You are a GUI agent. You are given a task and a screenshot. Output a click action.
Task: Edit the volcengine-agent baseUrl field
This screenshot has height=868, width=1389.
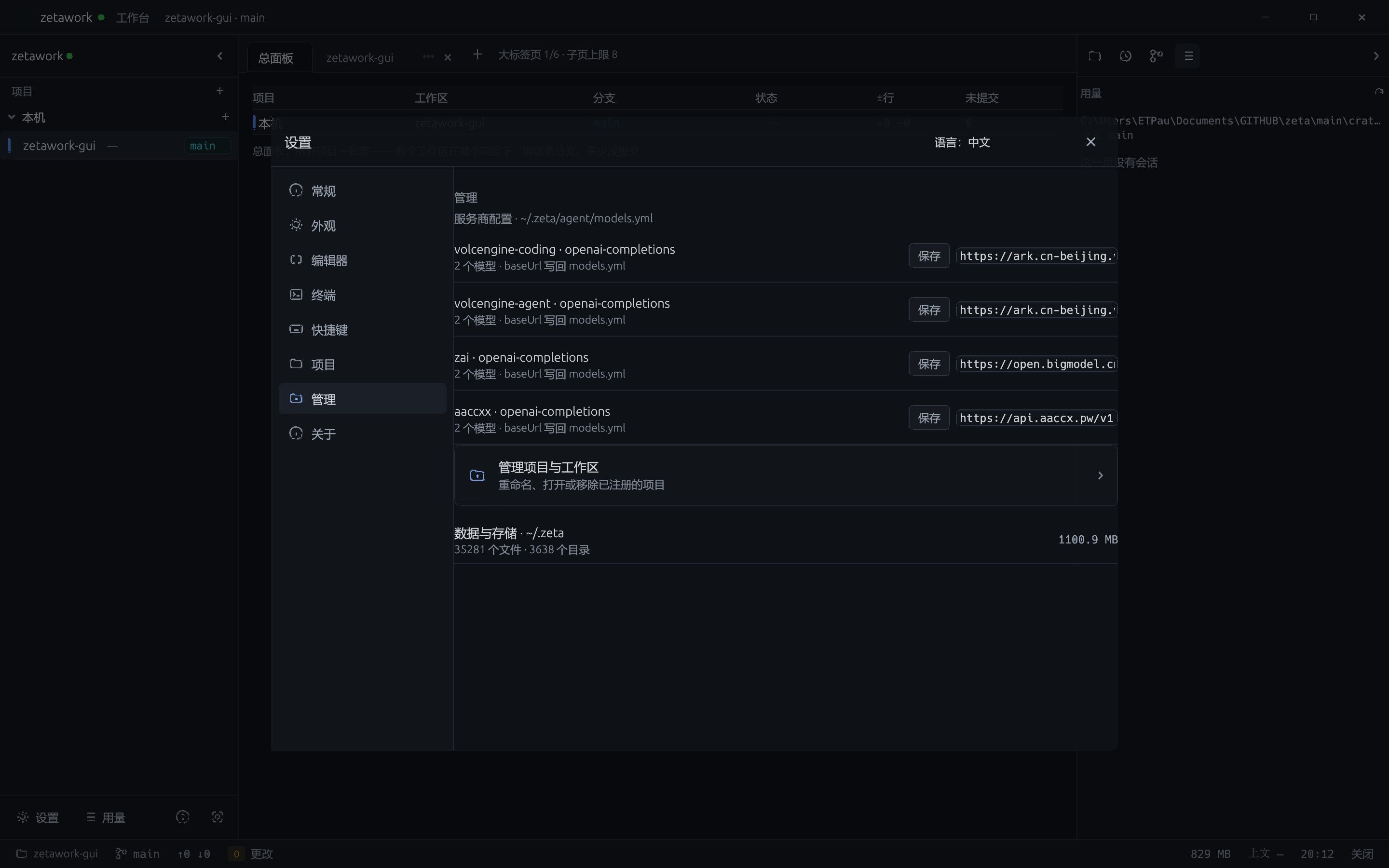point(1036,310)
